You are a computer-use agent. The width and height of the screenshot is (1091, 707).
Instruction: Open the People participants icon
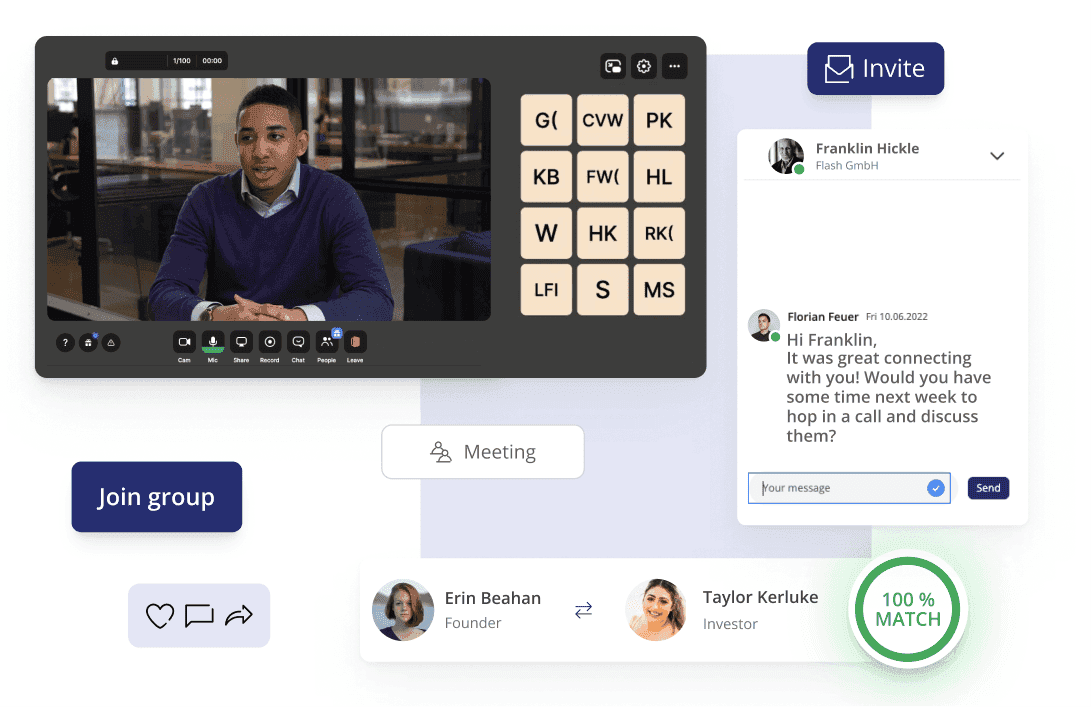tap(327, 342)
